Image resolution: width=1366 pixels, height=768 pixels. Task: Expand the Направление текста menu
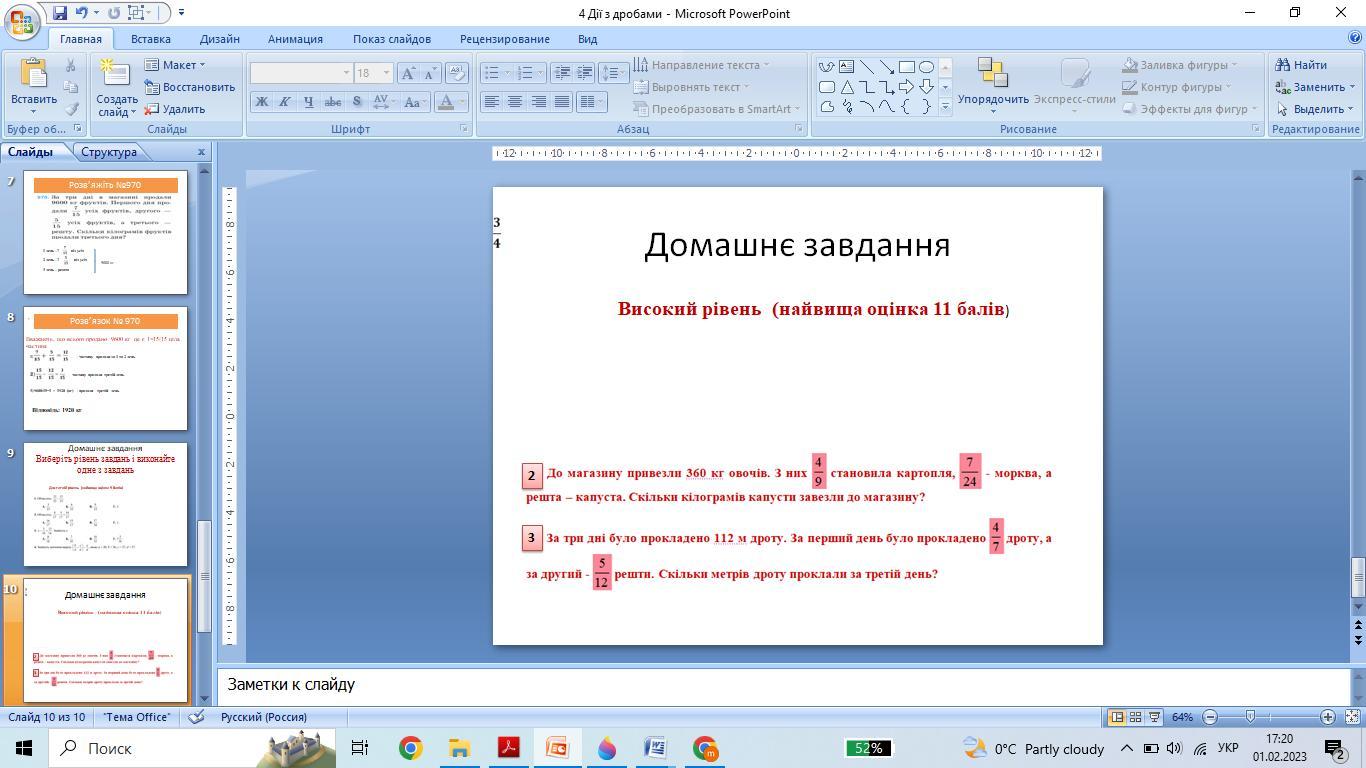[701, 65]
